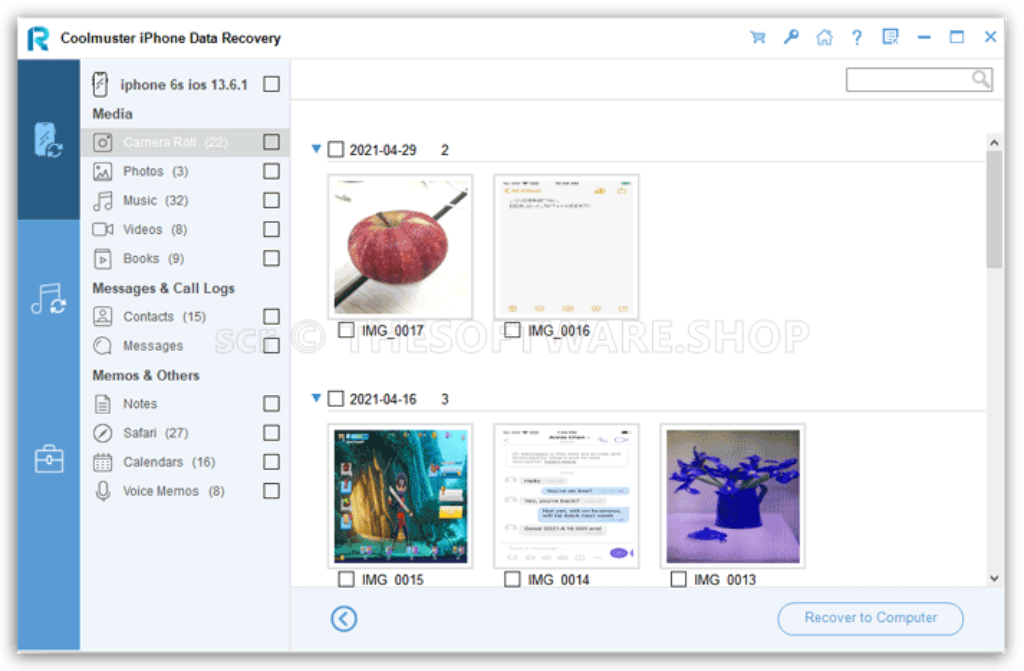Tick the Photos category checkbox
The image size is (1024, 671).
[x=272, y=171]
